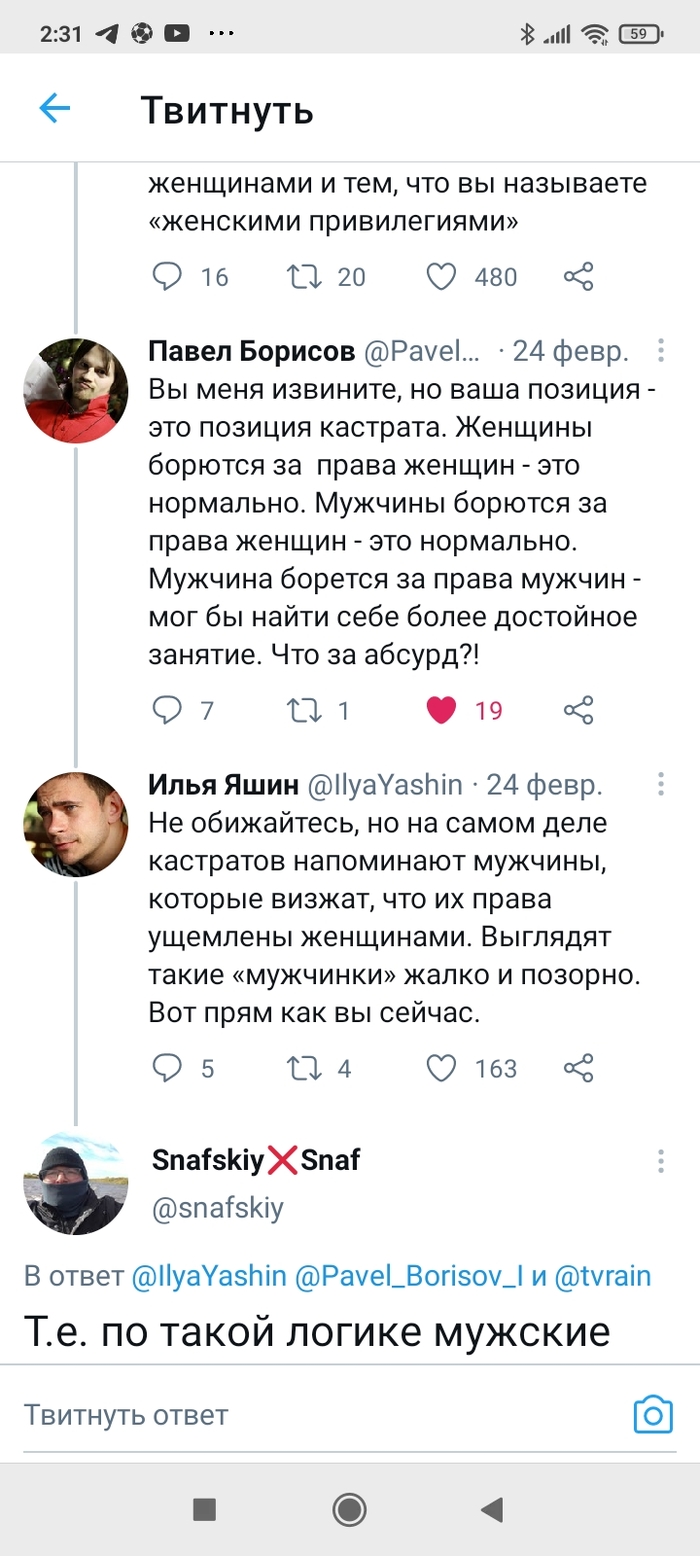The height and width of the screenshot is (1556, 700).
Task: Reply to Илья Яшин's tweet
Action: coord(166,1068)
